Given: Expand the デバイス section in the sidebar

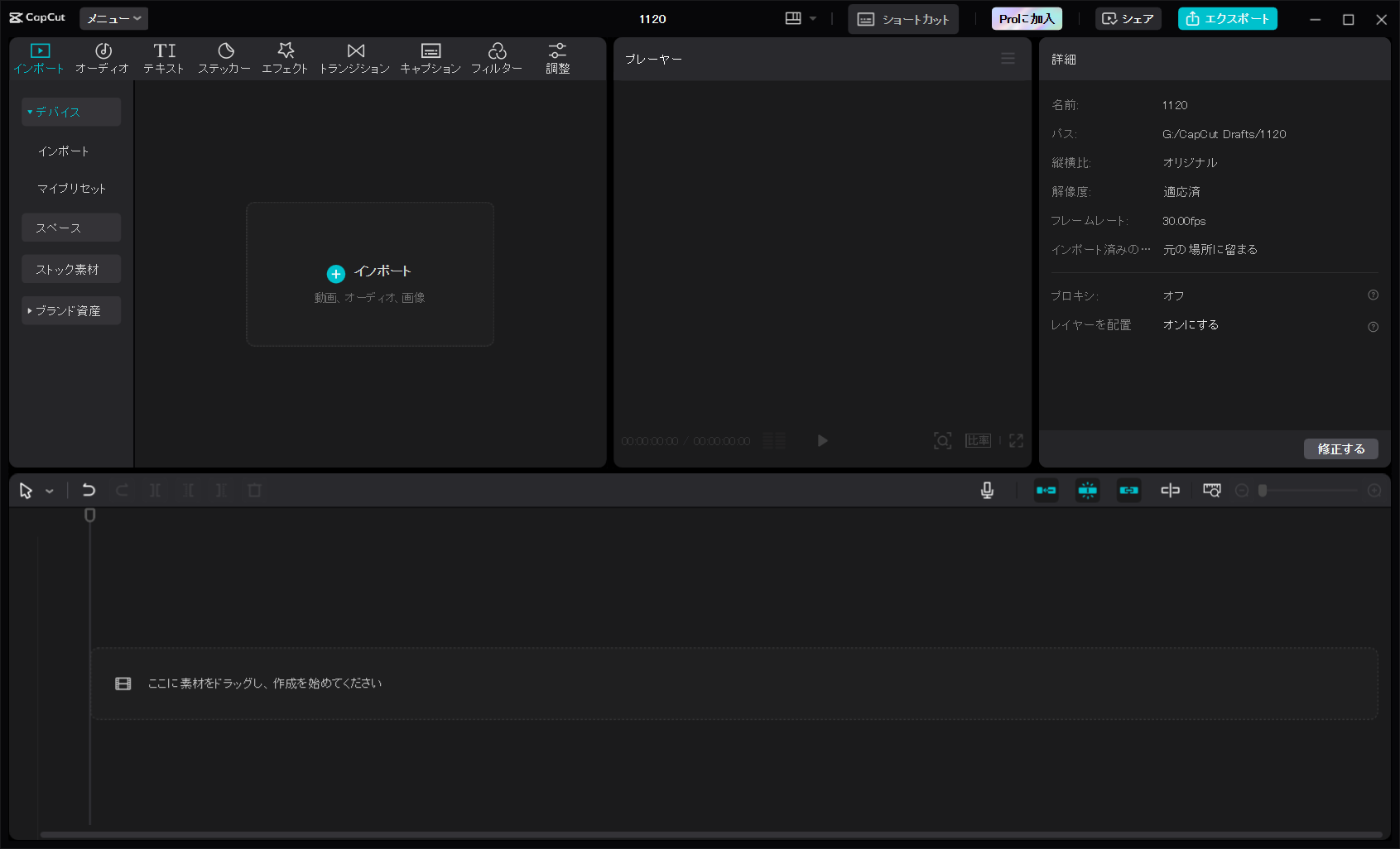Looking at the screenshot, I should click(70, 111).
